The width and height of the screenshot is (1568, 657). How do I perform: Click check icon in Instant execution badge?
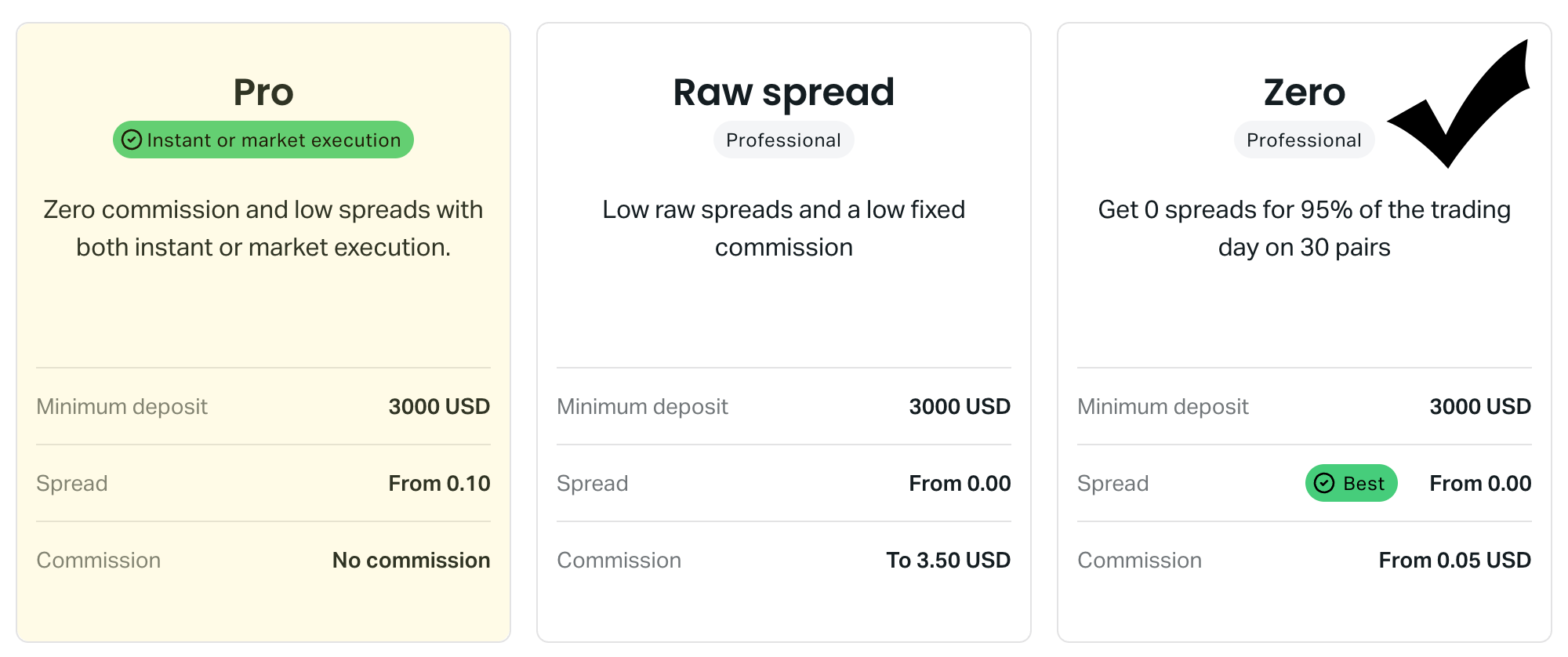pyautogui.click(x=132, y=140)
